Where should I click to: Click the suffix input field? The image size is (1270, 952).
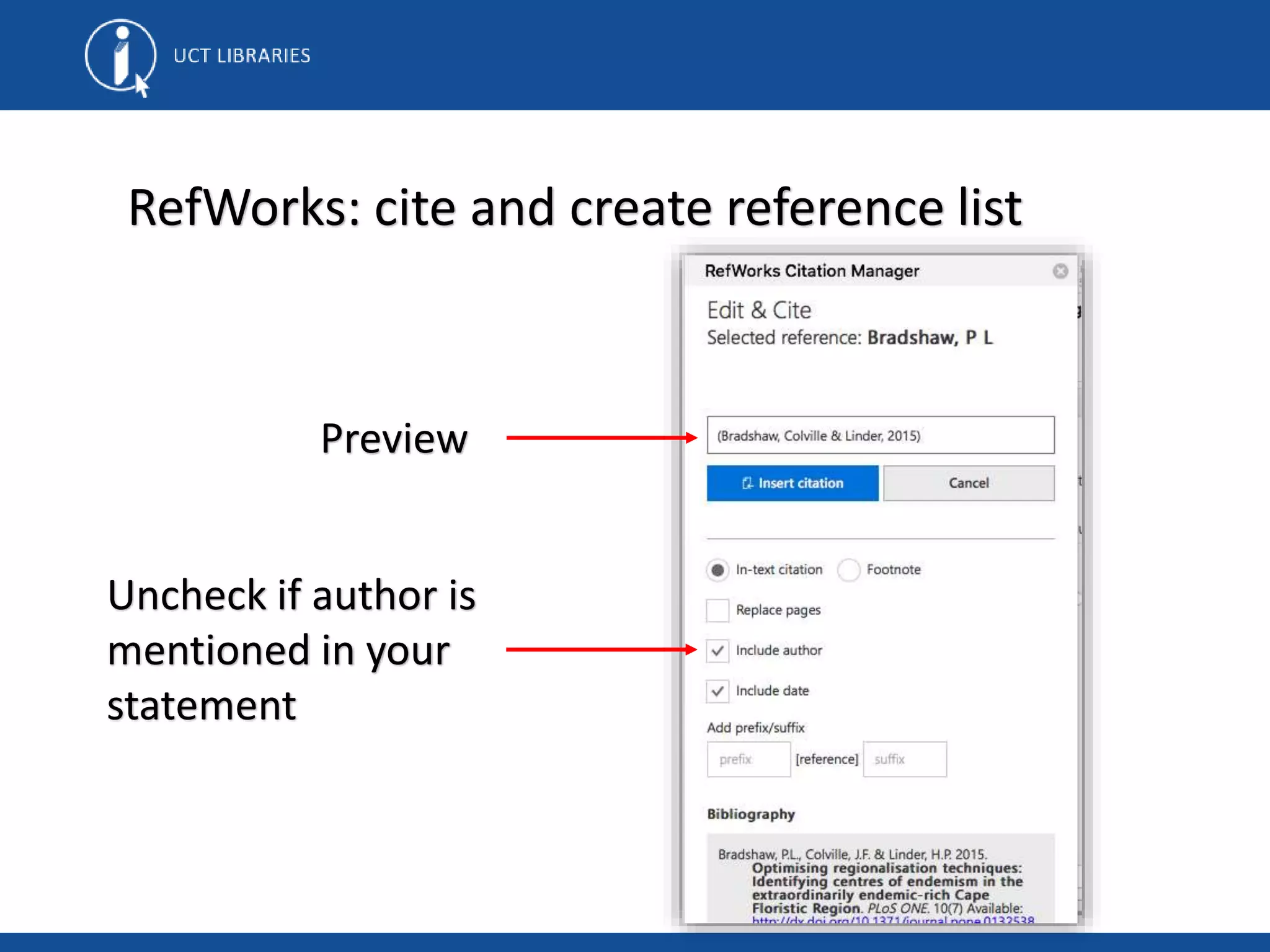click(x=905, y=759)
